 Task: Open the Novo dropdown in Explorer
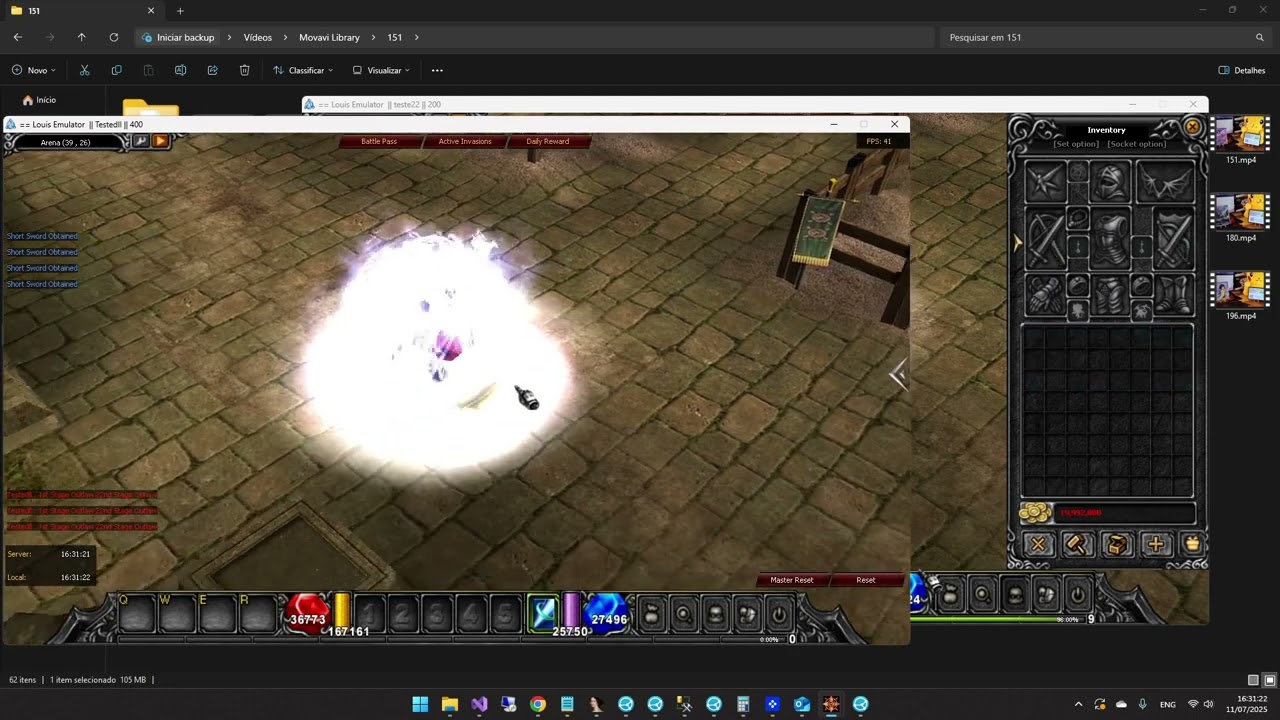click(x=34, y=70)
